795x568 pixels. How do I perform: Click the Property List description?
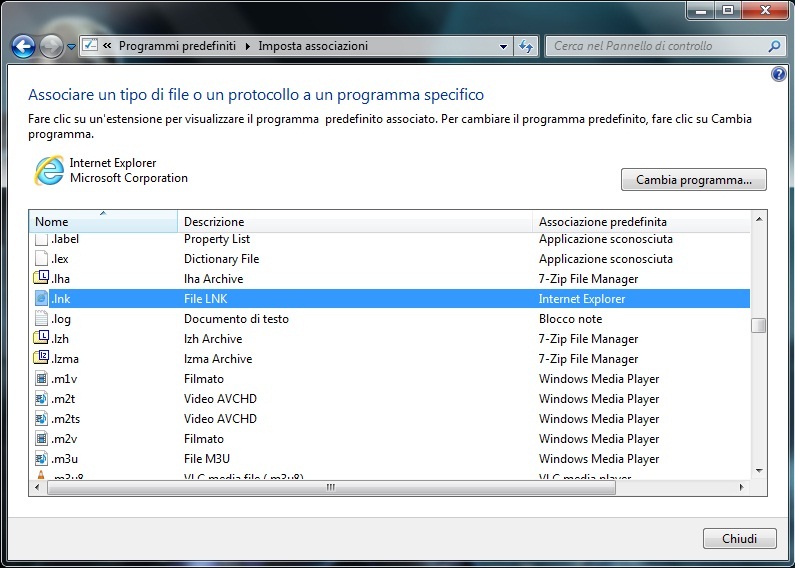217,239
